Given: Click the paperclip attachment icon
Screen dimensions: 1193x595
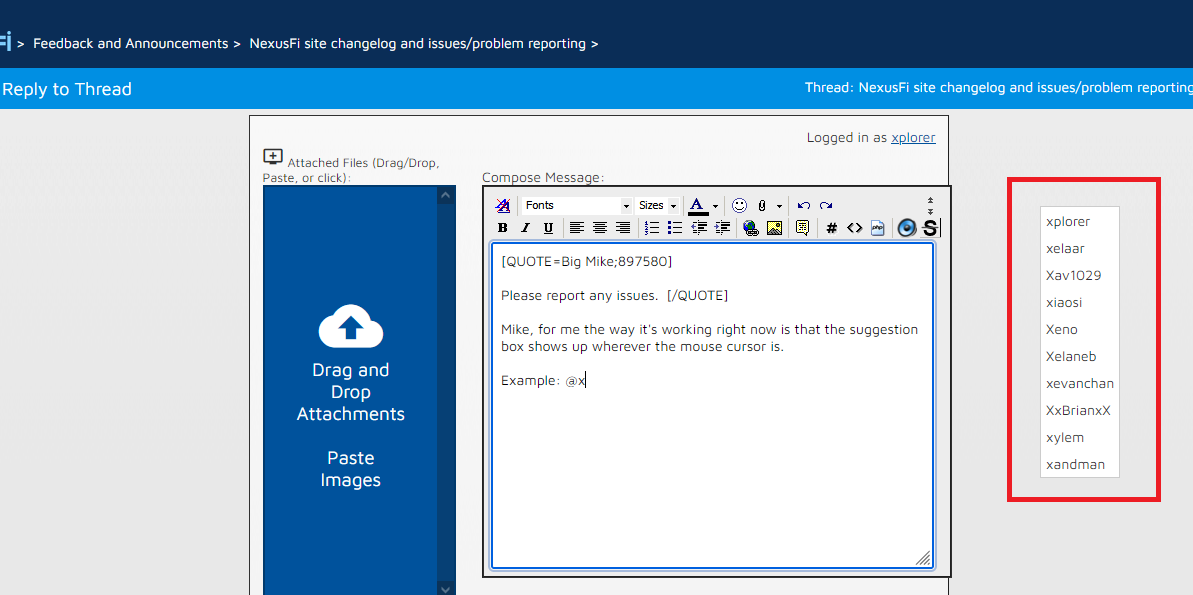Looking at the screenshot, I should click(762, 205).
